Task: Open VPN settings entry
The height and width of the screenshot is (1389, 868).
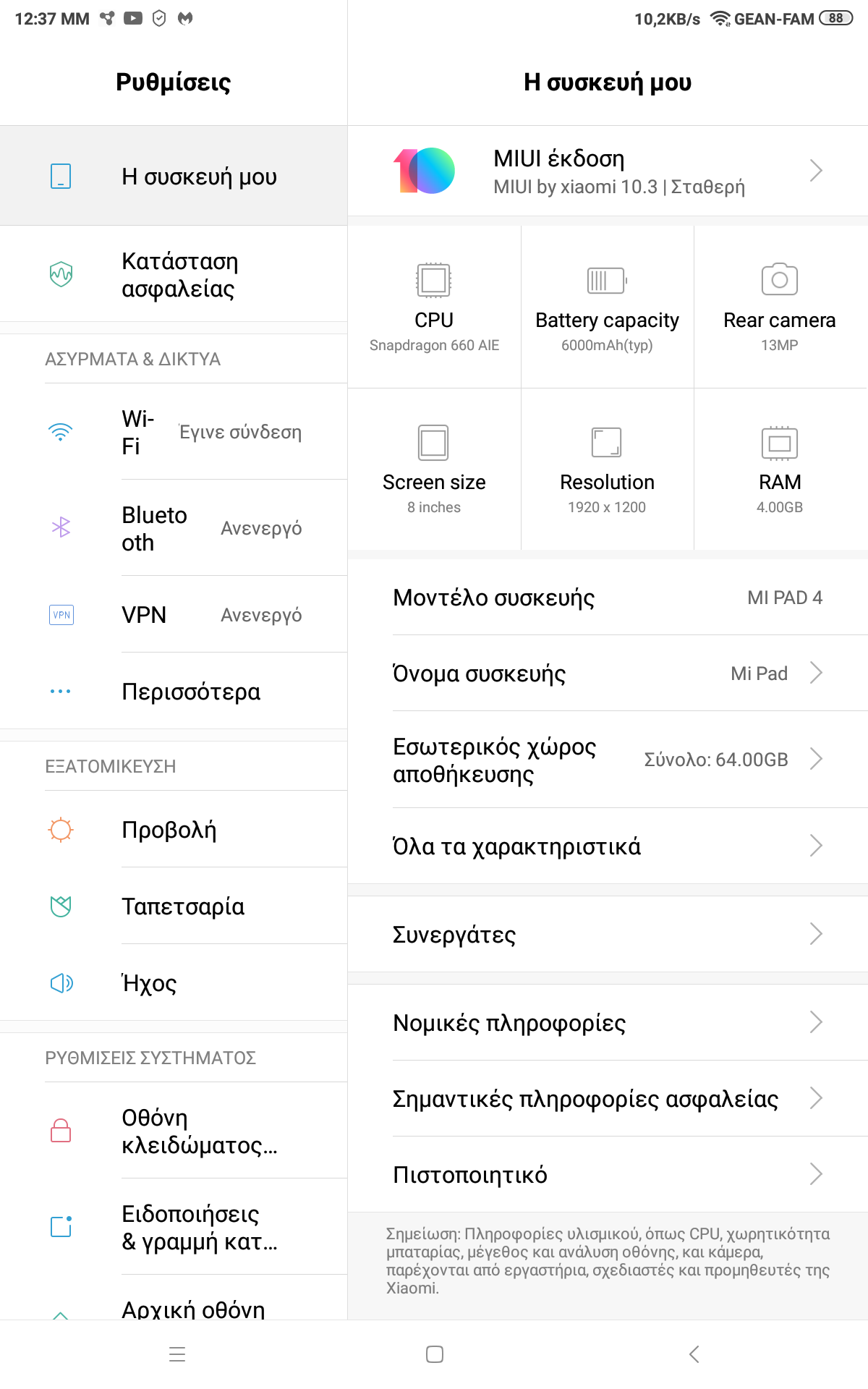Action: (x=174, y=615)
